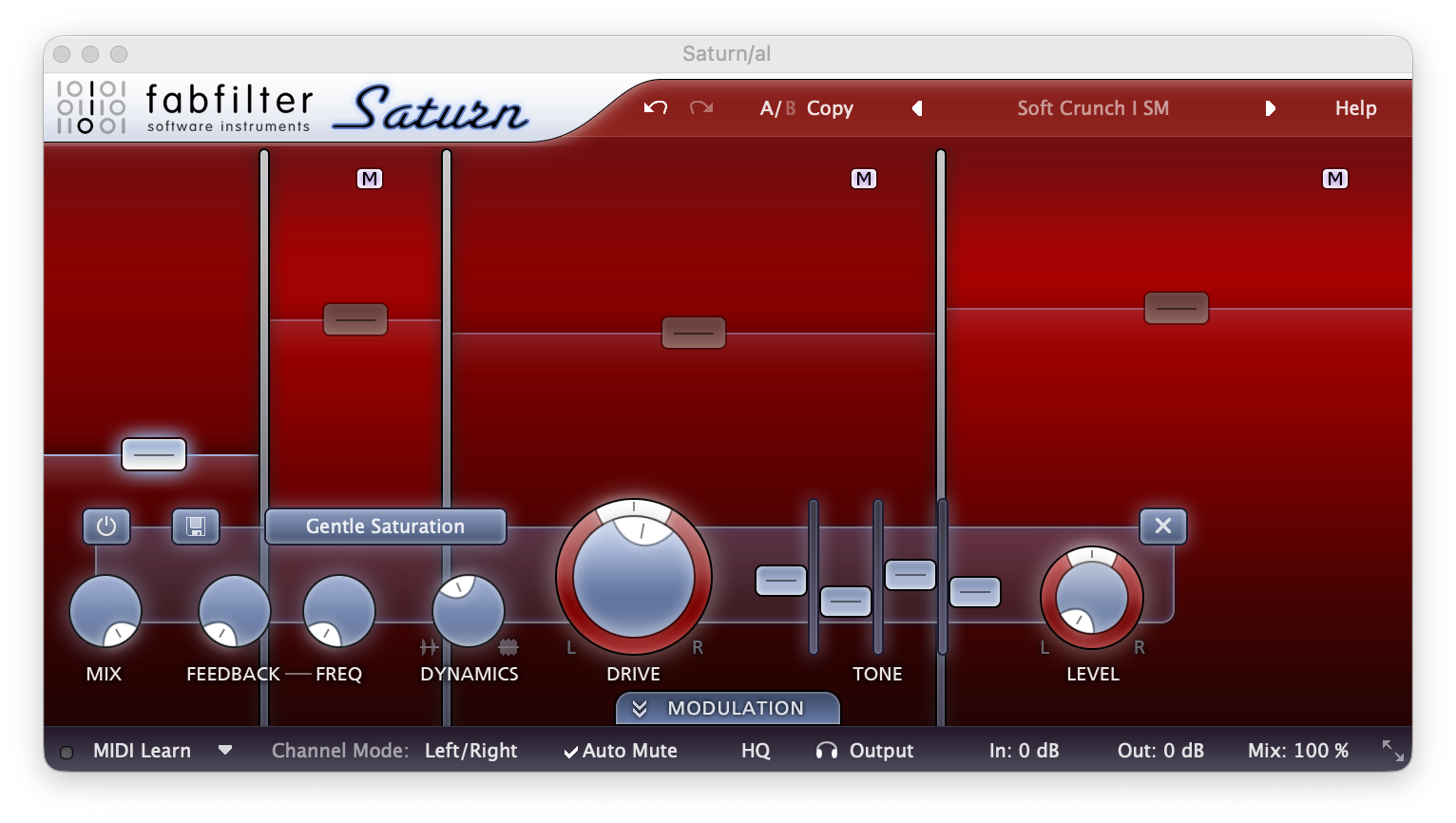Image resolution: width=1456 pixels, height=823 pixels.
Task: Click the band preset save disk icon
Action: coord(196,526)
